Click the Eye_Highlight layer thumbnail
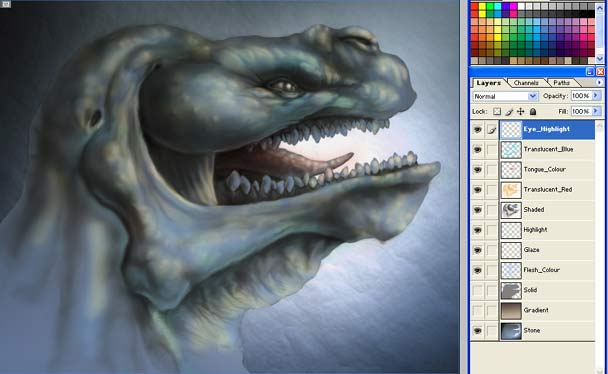The height and width of the screenshot is (374, 608). click(x=511, y=129)
